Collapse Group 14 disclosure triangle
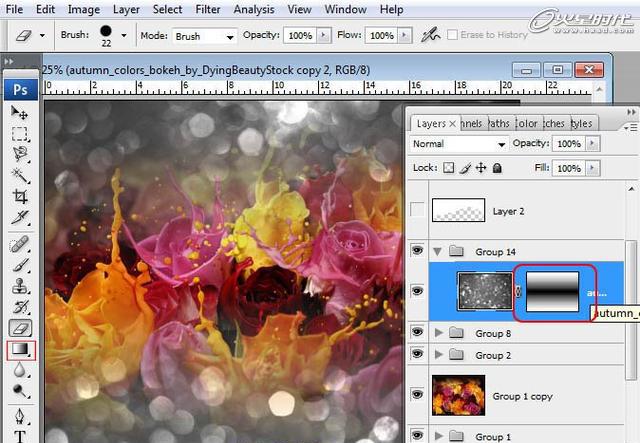The width and height of the screenshot is (640, 443). coord(437,252)
